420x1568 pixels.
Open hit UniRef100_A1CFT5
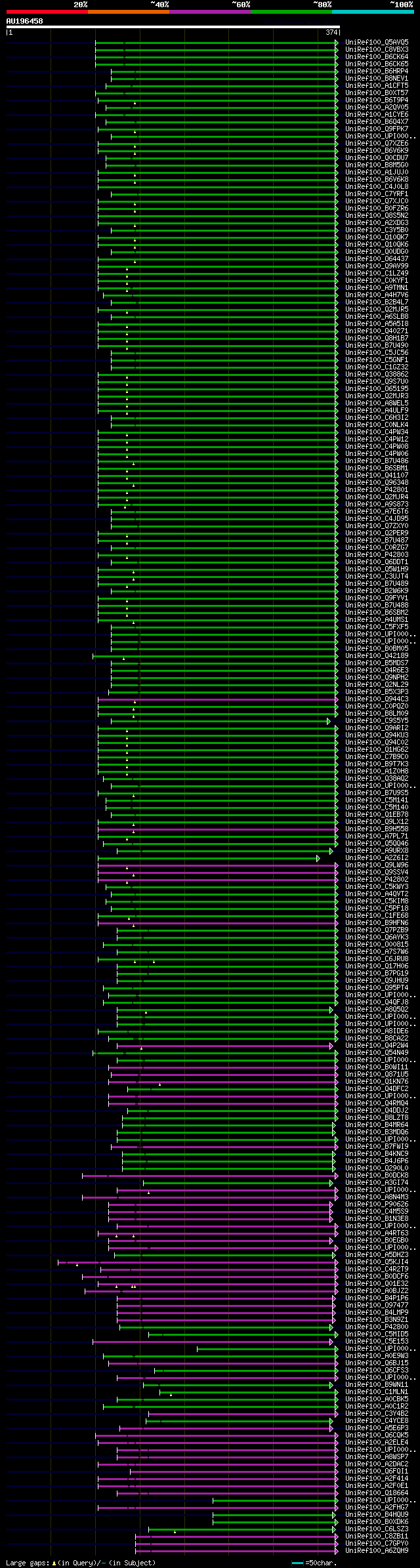pyautogui.click(x=377, y=85)
